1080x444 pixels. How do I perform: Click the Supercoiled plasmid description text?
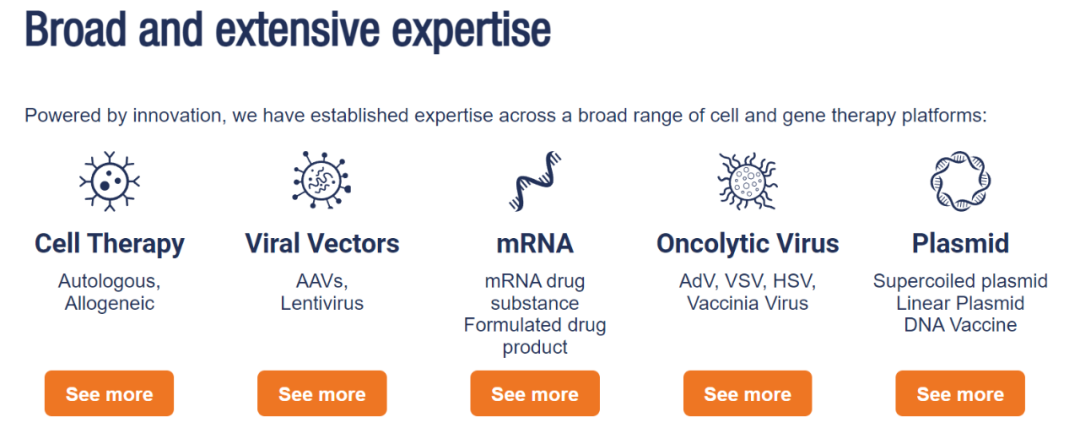(x=960, y=280)
